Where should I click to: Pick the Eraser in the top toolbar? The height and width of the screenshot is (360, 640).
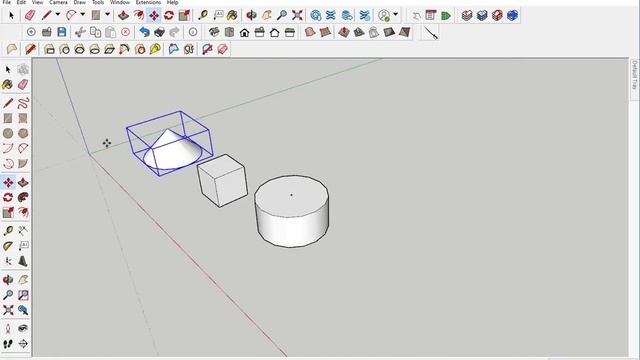point(30,16)
